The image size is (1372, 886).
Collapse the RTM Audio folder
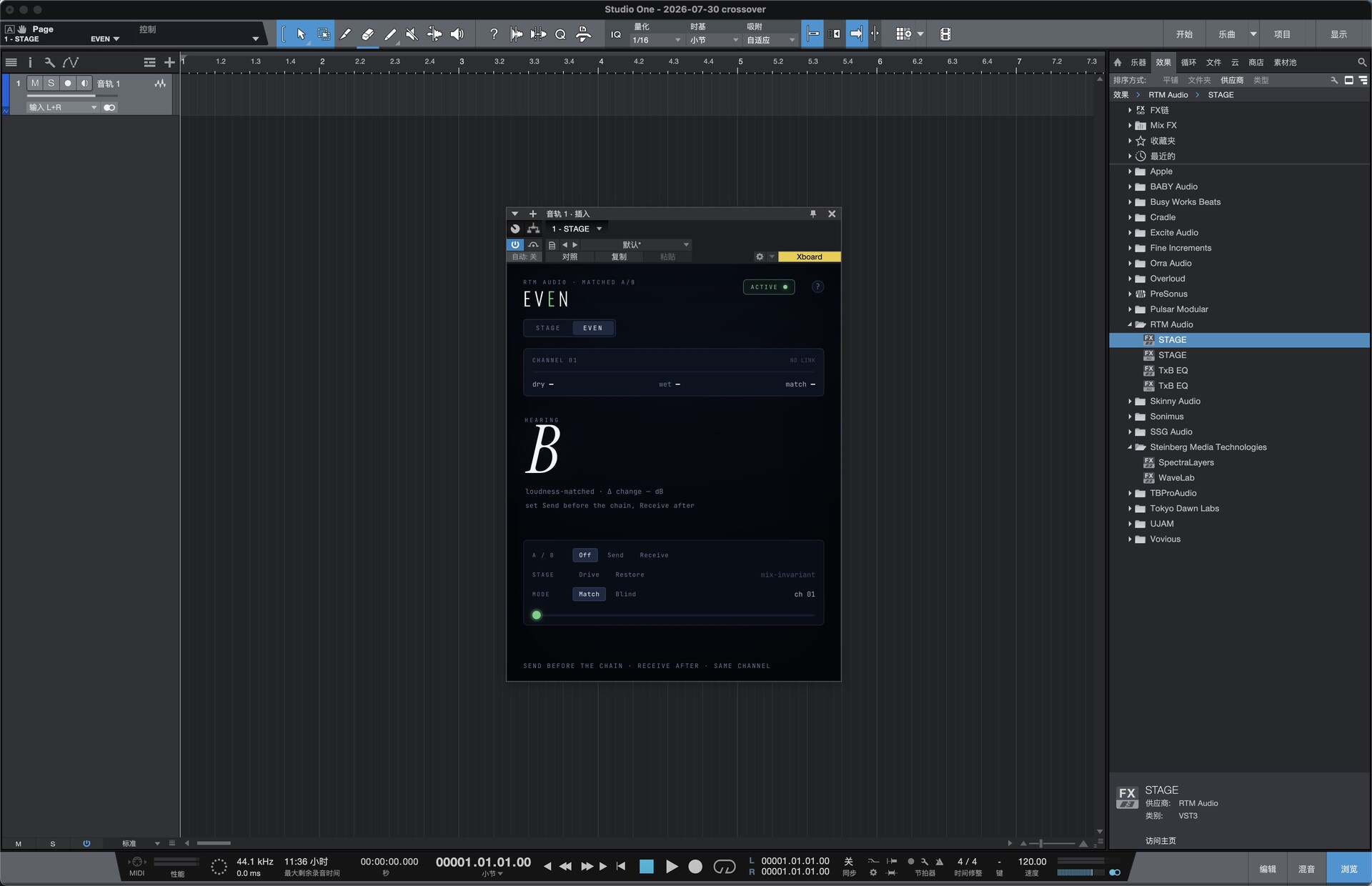(x=1130, y=324)
